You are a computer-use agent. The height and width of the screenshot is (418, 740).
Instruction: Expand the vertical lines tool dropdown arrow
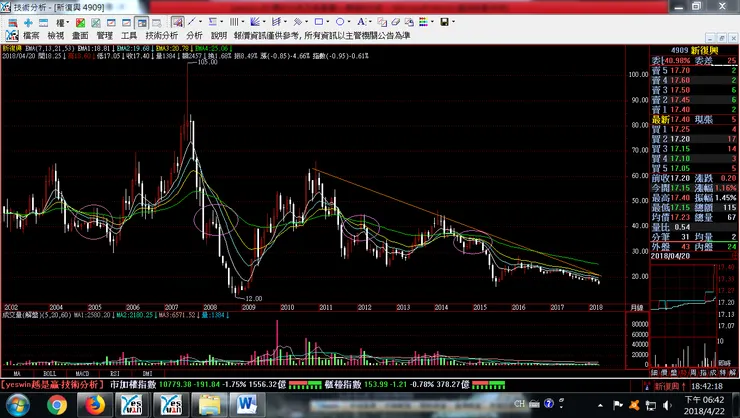click(243, 22)
